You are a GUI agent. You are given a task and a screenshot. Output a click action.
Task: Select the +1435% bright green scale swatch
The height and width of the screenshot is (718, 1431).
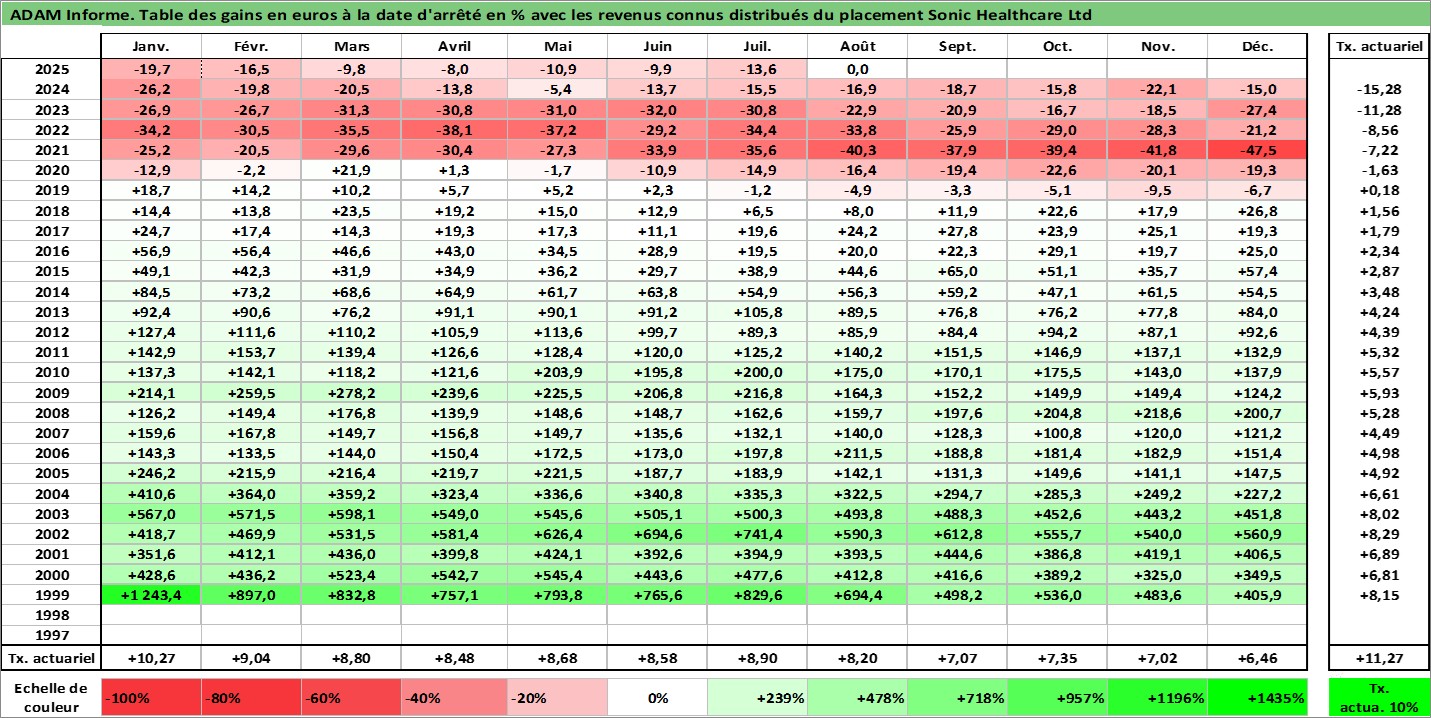pyautogui.click(x=1257, y=698)
